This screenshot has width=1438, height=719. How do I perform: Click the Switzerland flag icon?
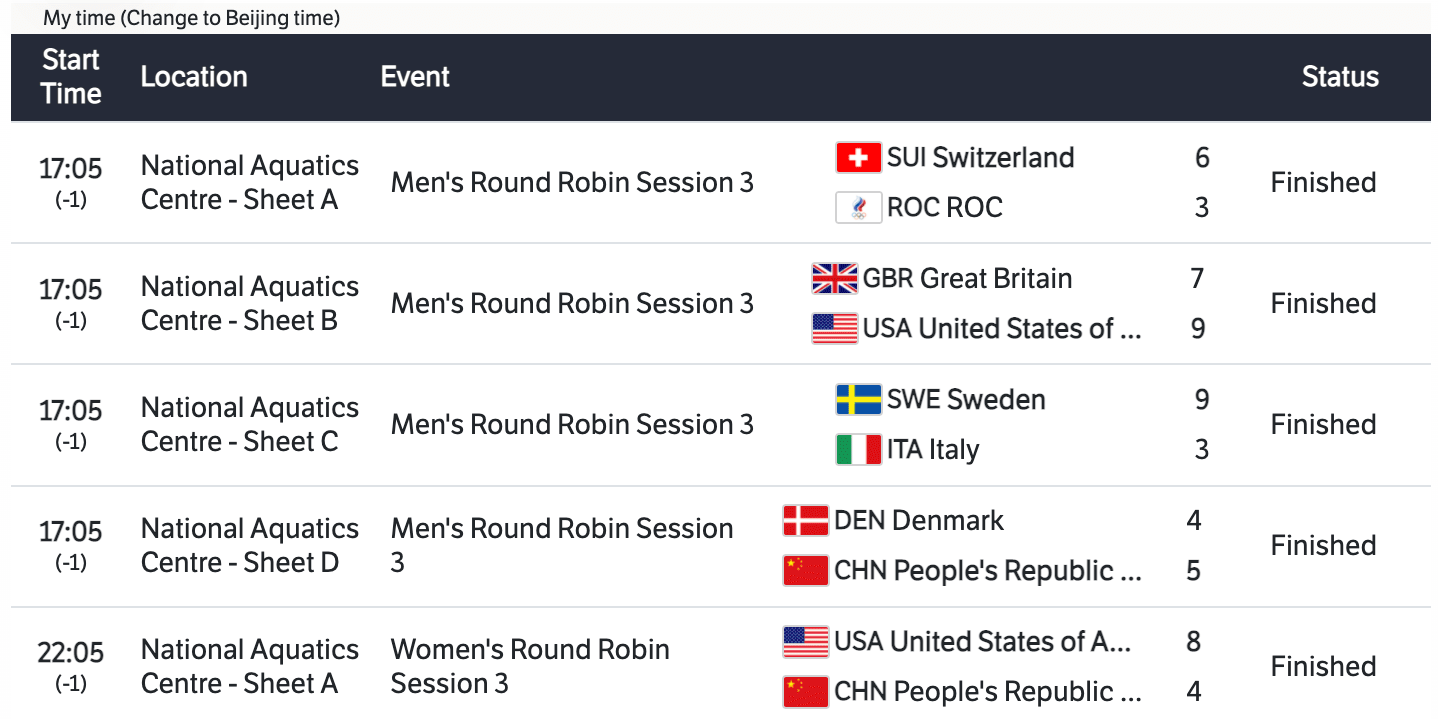858,158
